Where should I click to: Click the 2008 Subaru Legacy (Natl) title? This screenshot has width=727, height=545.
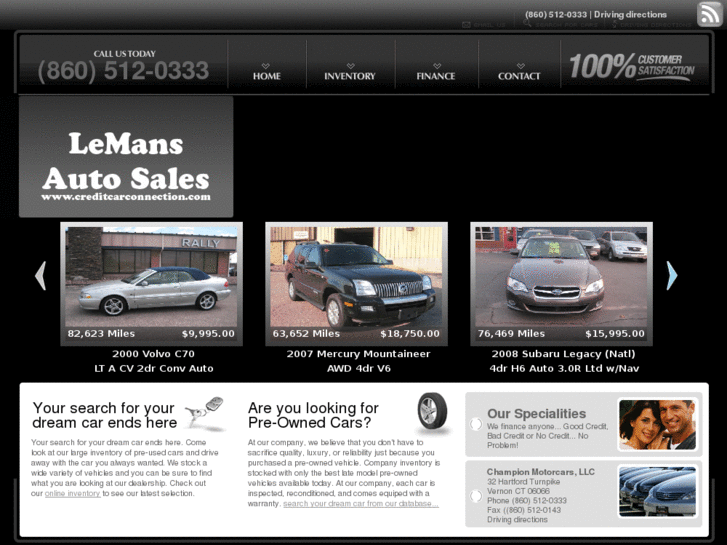pos(563,354)
